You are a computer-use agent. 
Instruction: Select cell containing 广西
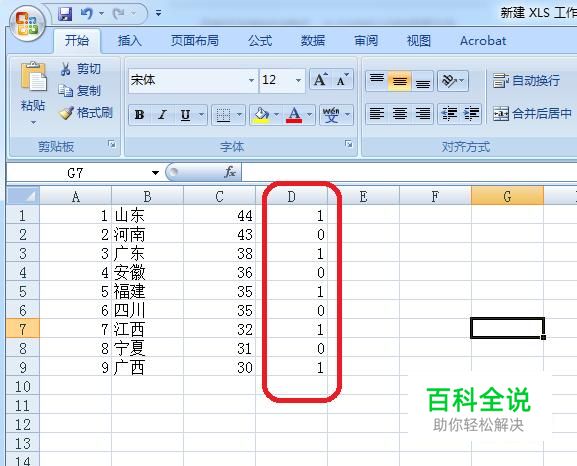tap(147, 367)
